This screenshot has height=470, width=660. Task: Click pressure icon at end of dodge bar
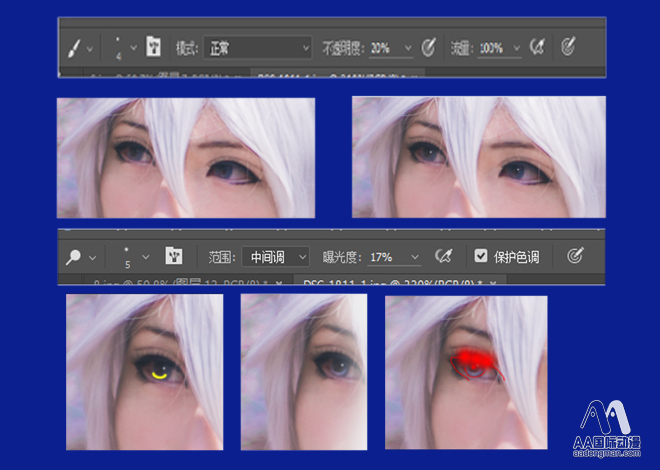tap(575, 256)
